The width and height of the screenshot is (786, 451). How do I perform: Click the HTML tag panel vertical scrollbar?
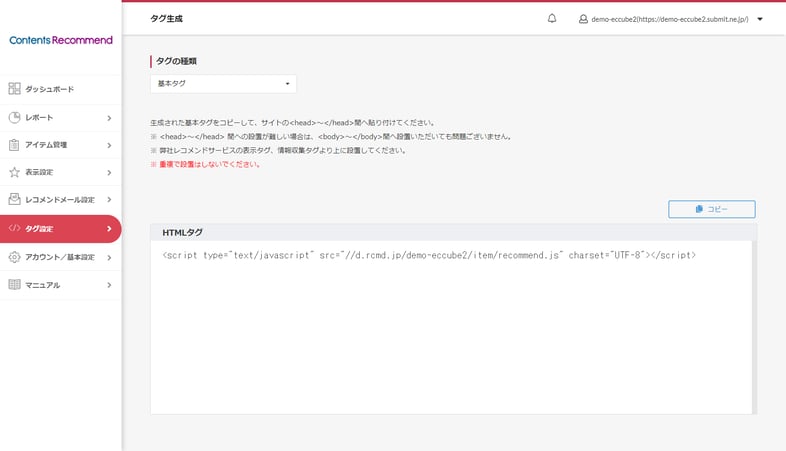(x=754, y=327)
